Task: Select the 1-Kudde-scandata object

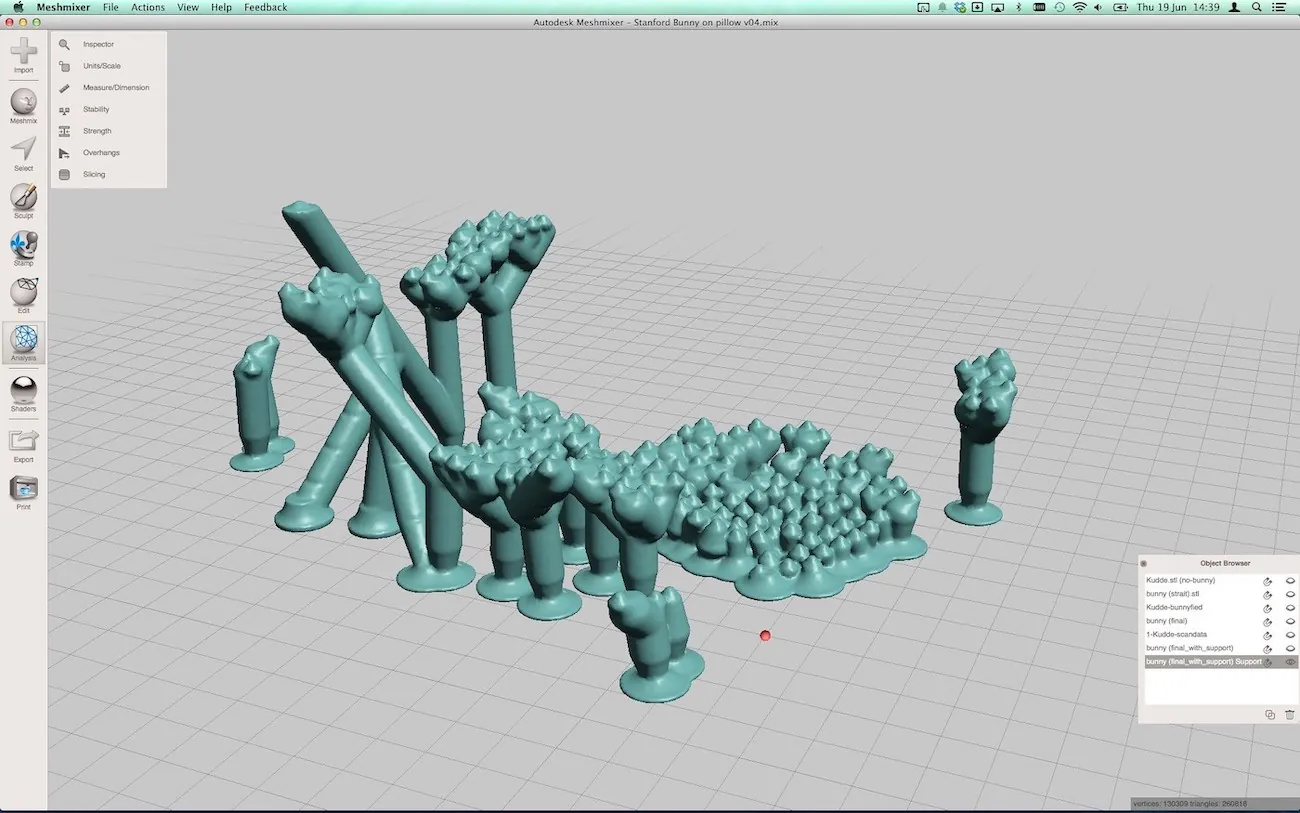Action: [x=1176, y=634]
